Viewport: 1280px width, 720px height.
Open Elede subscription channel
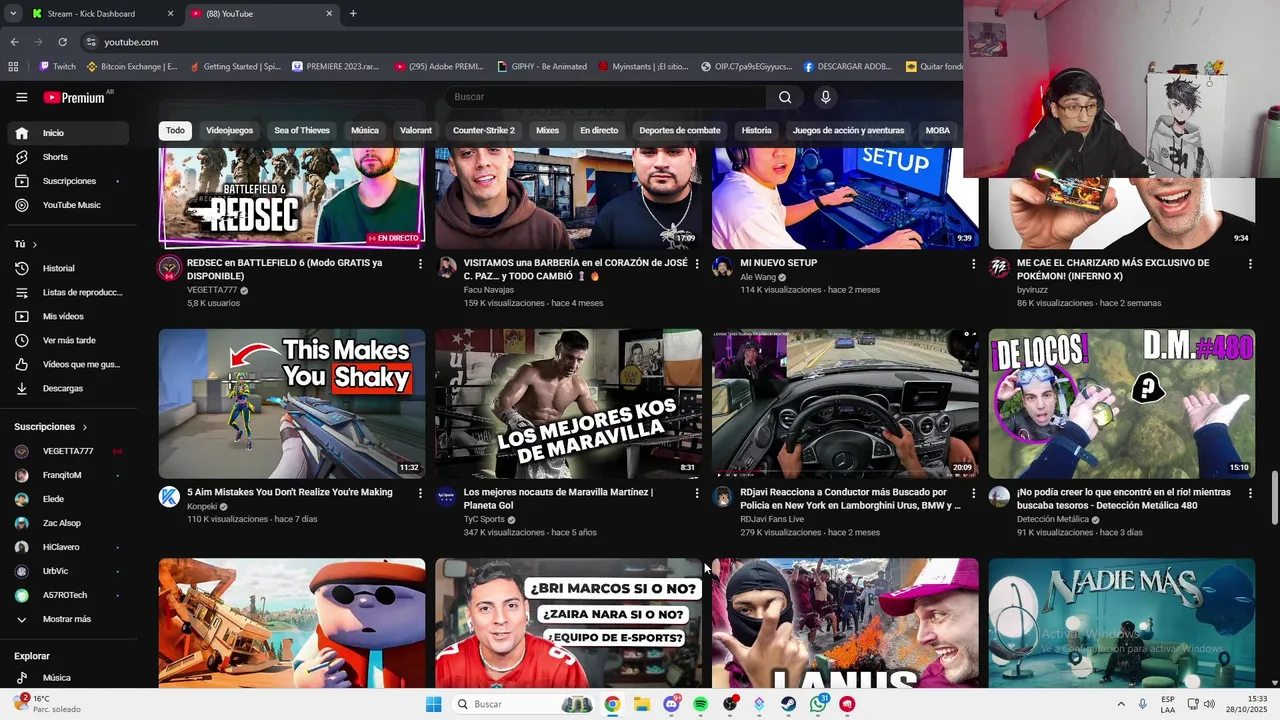tap(68, 499)
